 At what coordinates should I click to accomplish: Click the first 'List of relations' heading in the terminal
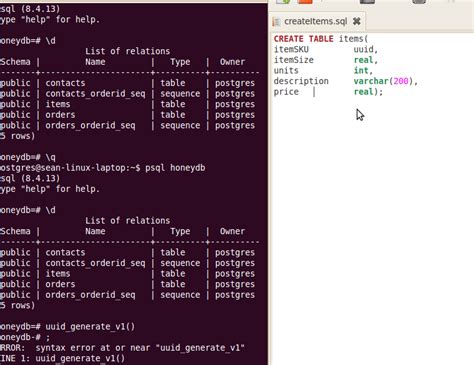pyautogui.click(x=127, y=51)
